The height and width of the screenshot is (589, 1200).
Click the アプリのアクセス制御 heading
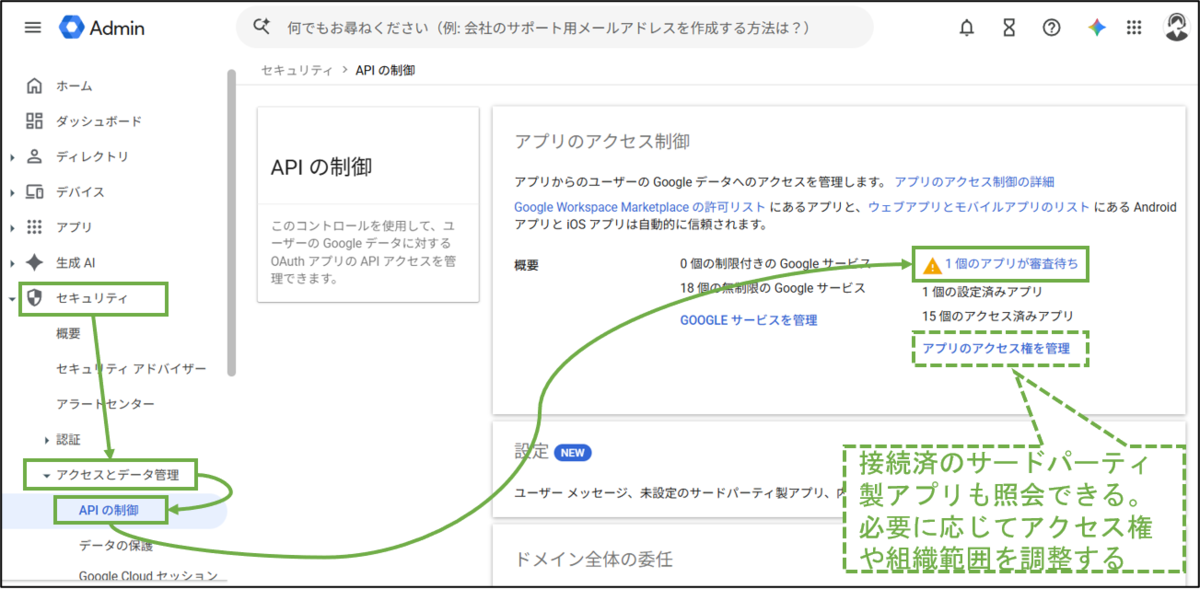tap(602, 141)
